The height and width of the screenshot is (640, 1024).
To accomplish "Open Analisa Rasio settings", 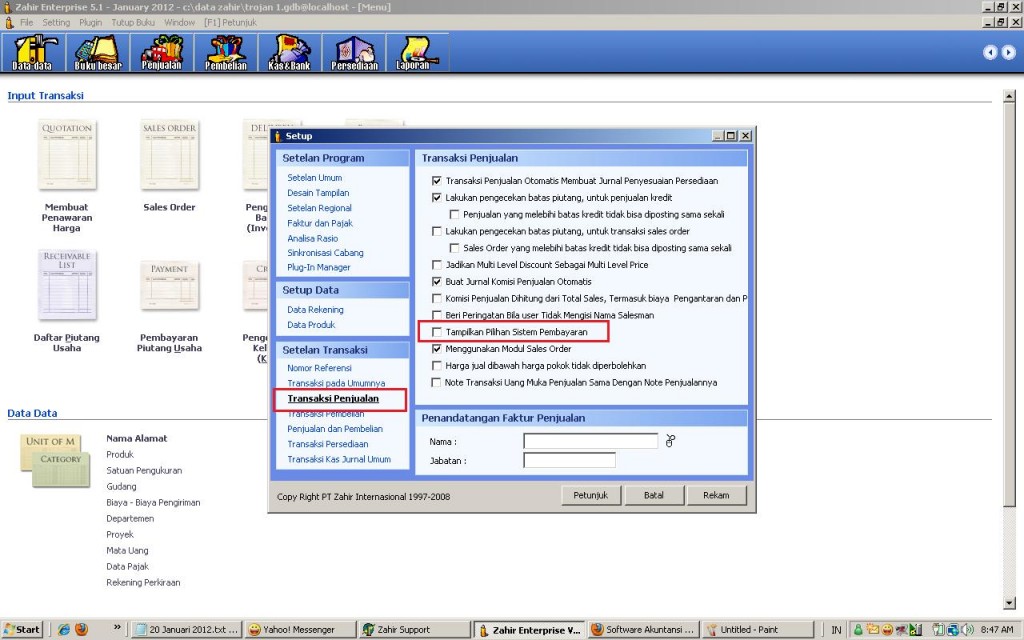I will [x=313, y=238].
